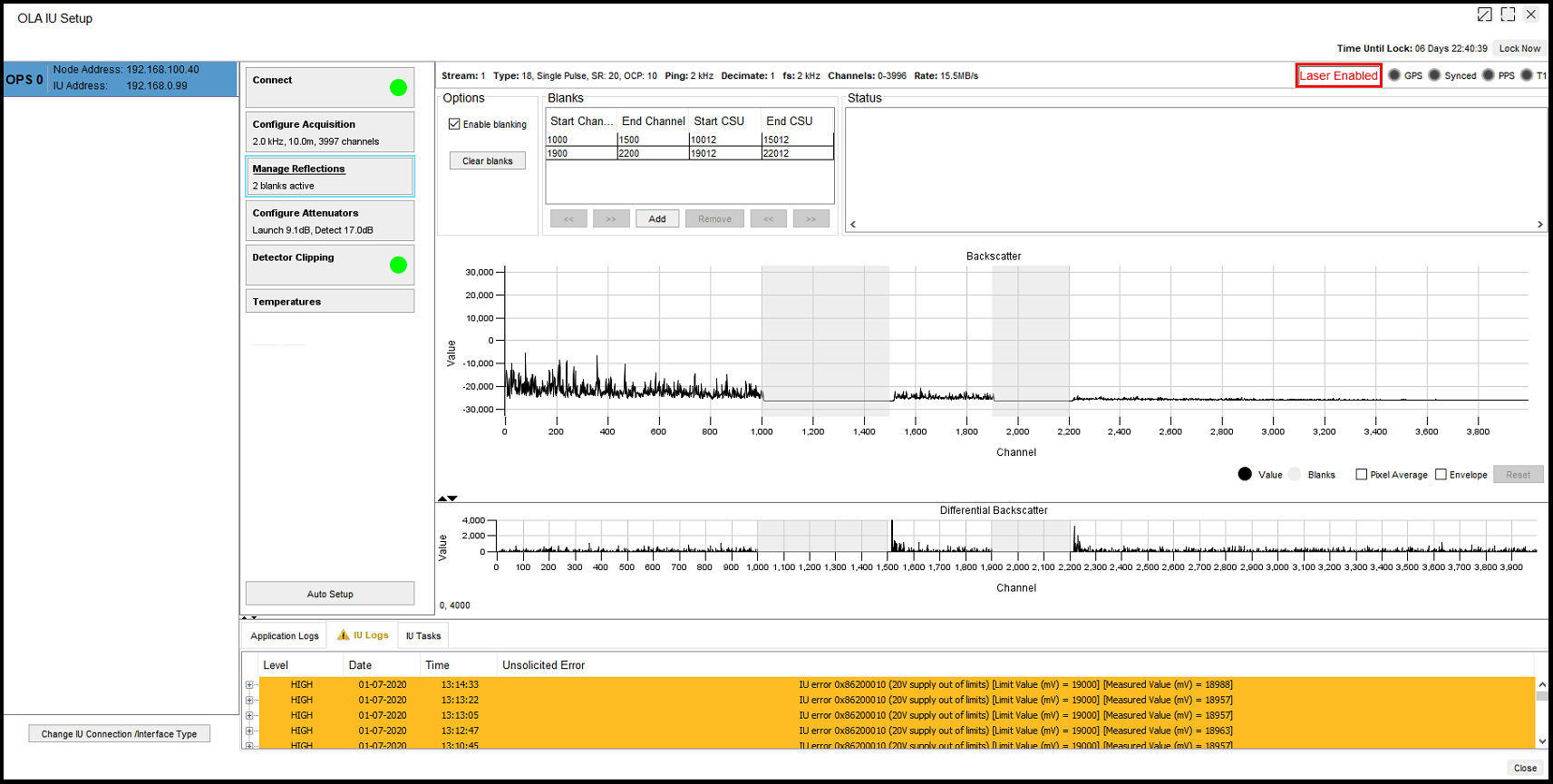Select the Start CSU cell 19012

(724, 154)
